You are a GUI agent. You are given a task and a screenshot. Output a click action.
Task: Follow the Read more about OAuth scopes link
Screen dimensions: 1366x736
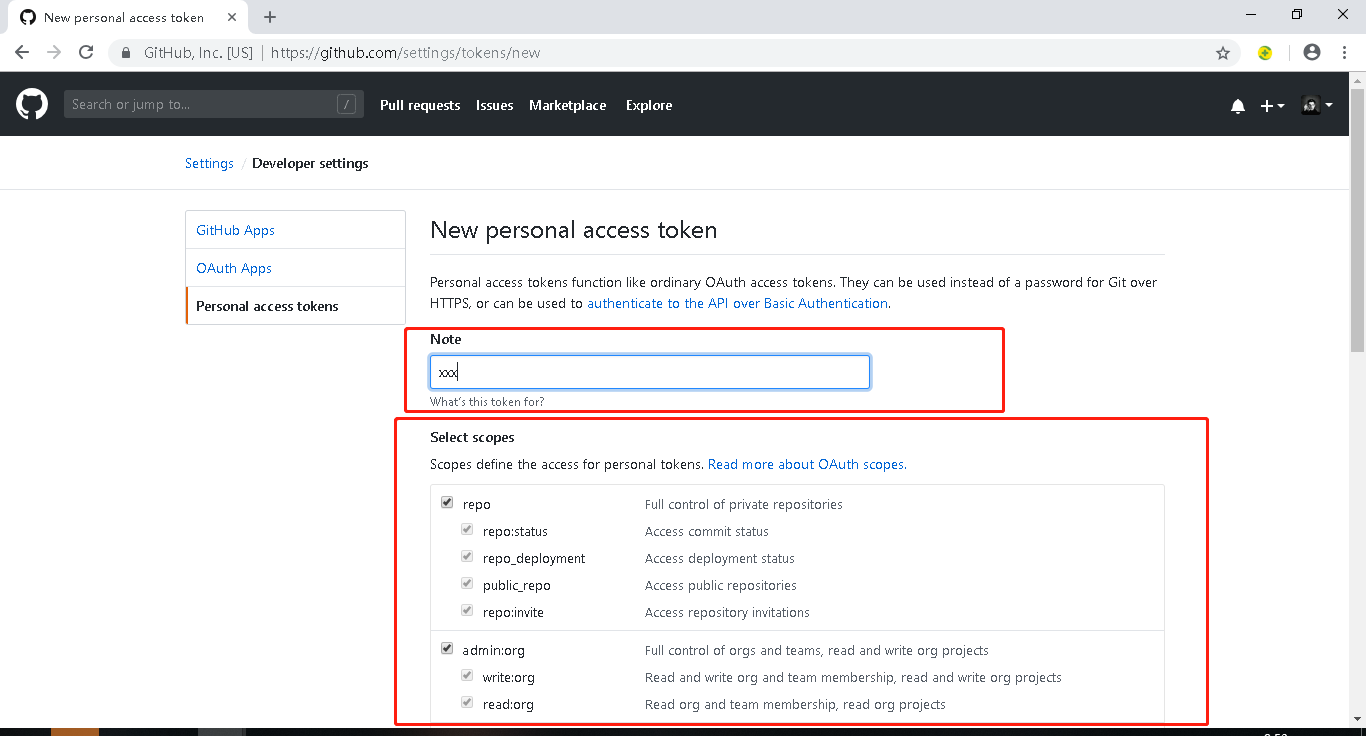coord(807,464)
